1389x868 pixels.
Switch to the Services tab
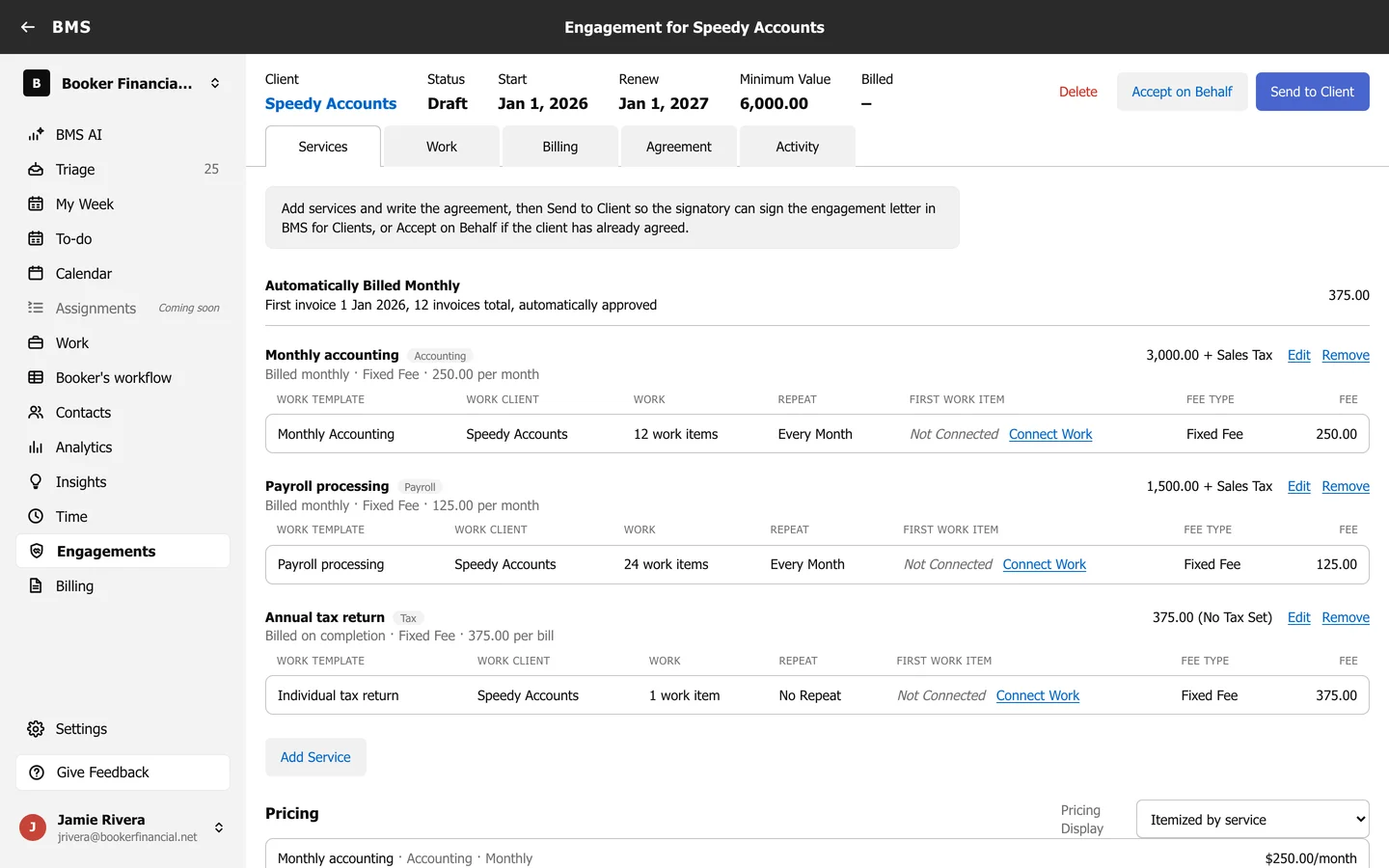323,147
